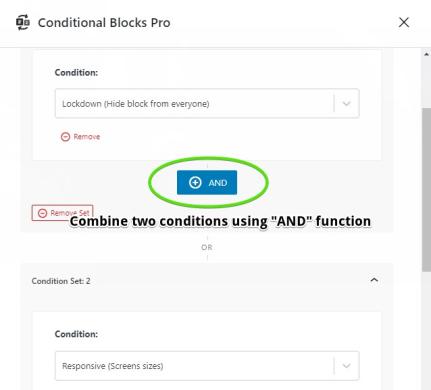Click the OR separator label between sets
This screenshot has width=431, height=390.
pos(207,247)
